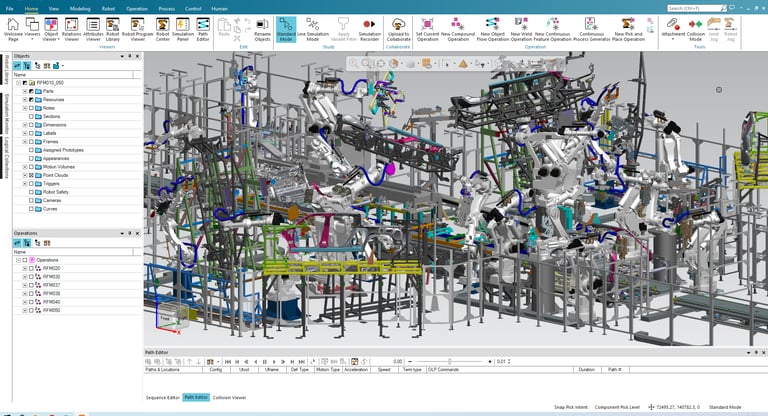Check the Notes folder checkbox
This screenshot has width=768, height=416.
tap(31, 108)
